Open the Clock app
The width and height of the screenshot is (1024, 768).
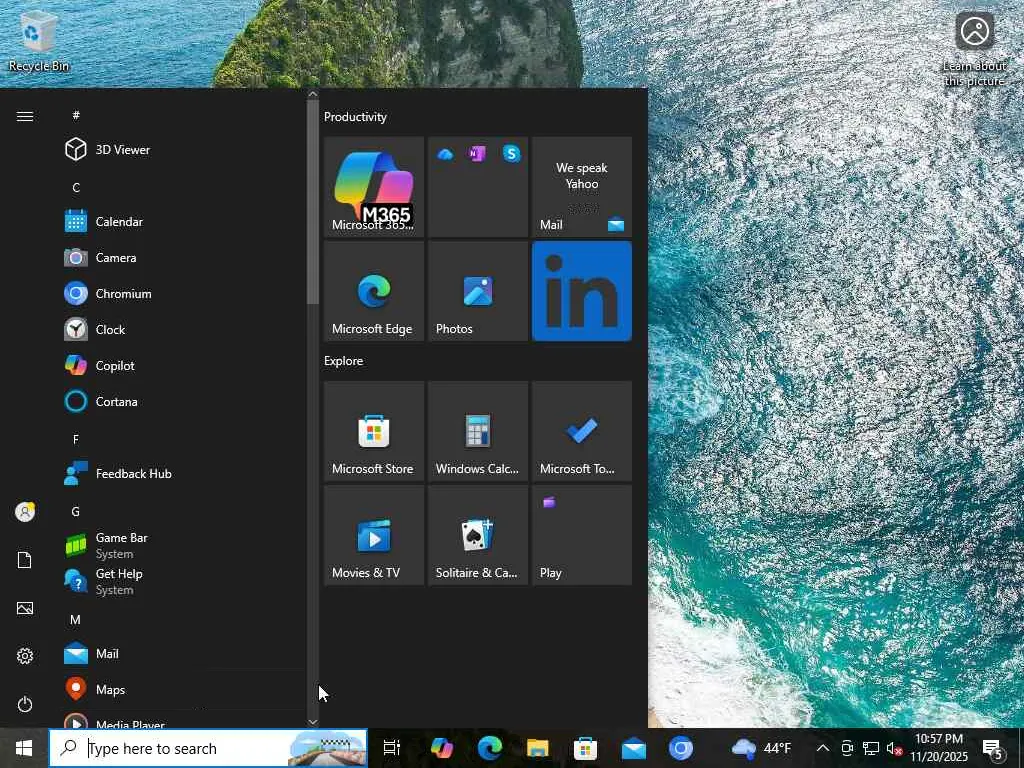[x=182, y=329]
